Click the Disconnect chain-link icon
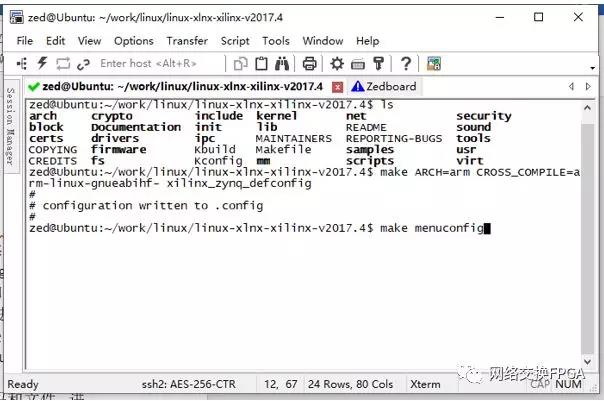This screenshot has width=604, height=401. (83, 64)
